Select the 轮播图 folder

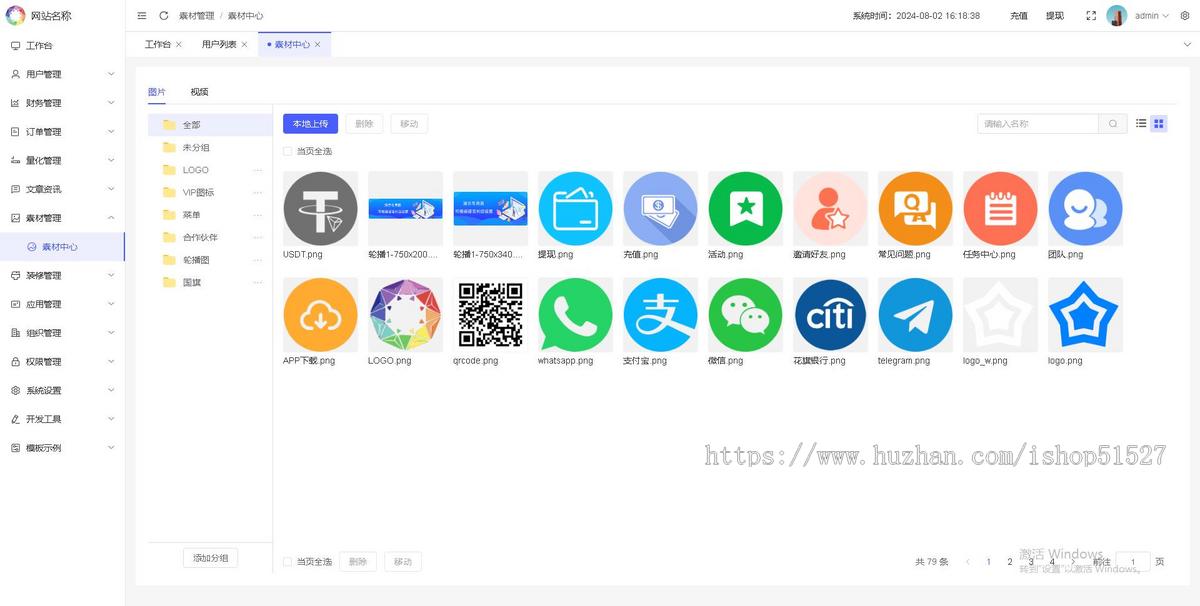[210, 260]
